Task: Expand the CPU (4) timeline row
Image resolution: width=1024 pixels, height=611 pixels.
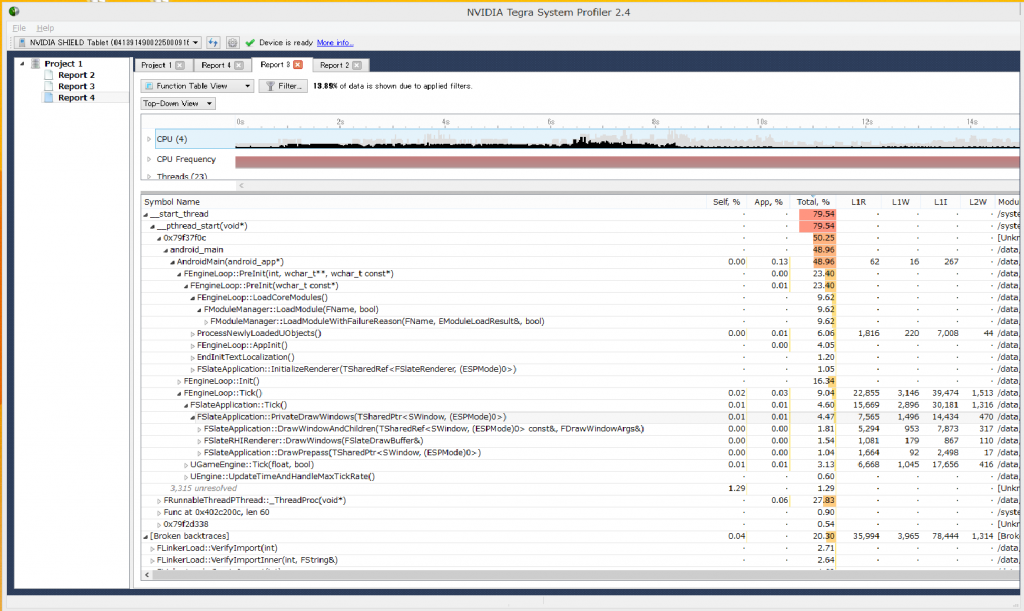Action: click(149, 139)
